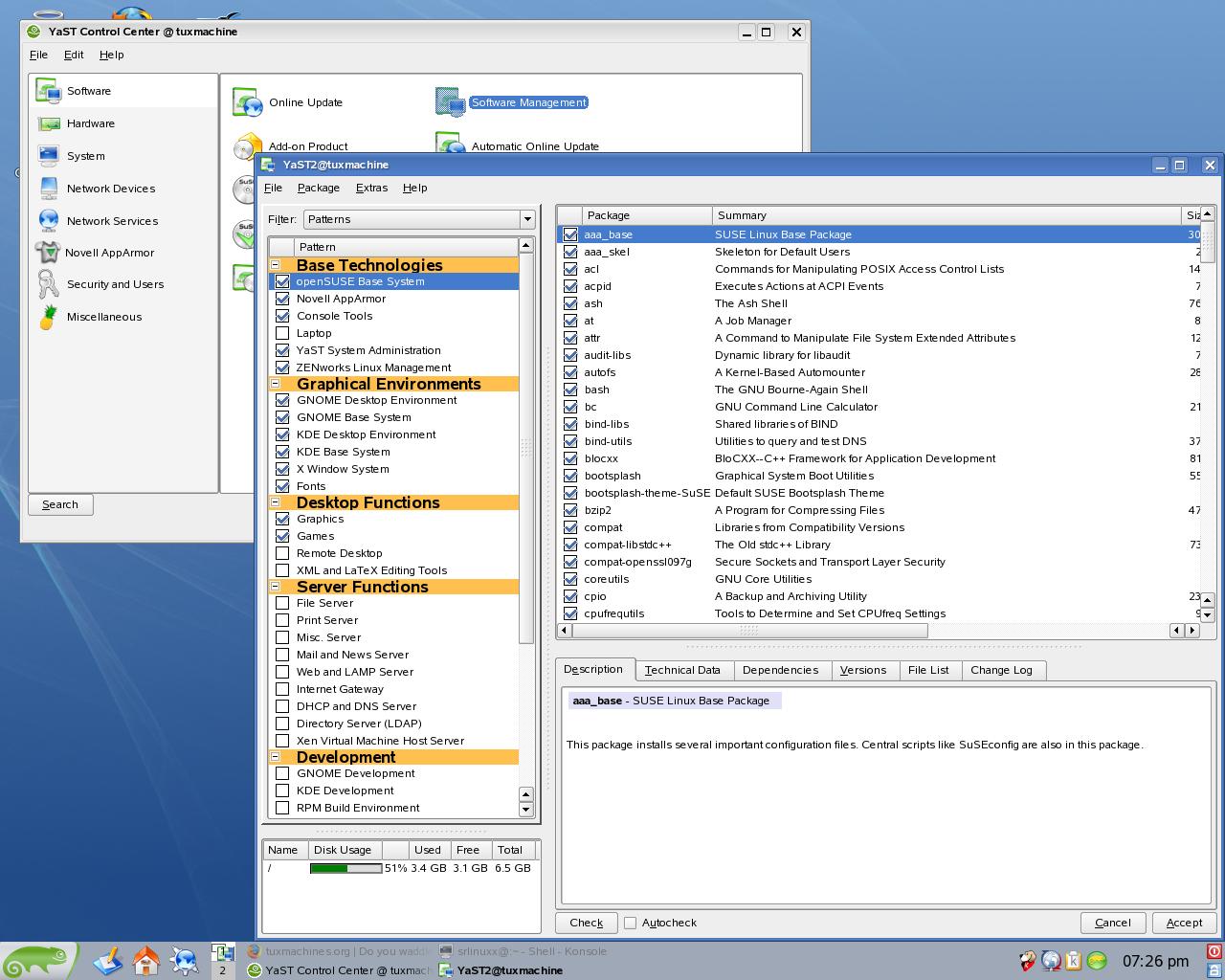
Task: Collapse the Graphical Environments group
Action: click(x=276, y=384)
